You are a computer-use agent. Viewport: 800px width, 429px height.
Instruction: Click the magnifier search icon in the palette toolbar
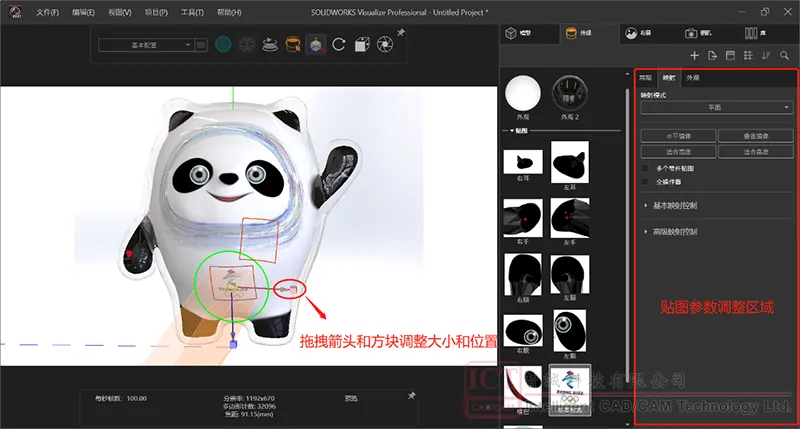pyautogui.click(x=784, y=56)
